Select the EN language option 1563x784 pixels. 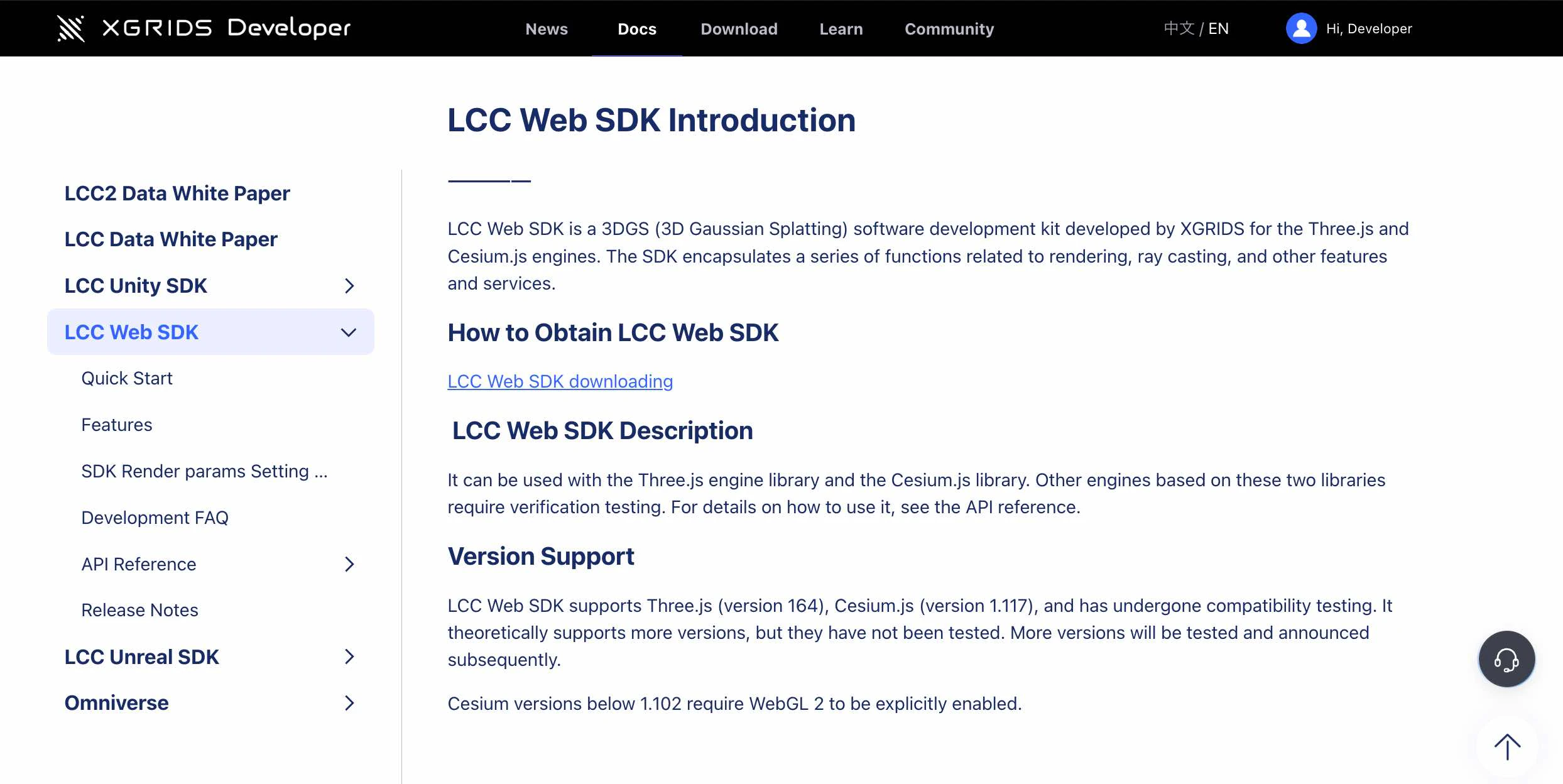tap(1219, 28)
